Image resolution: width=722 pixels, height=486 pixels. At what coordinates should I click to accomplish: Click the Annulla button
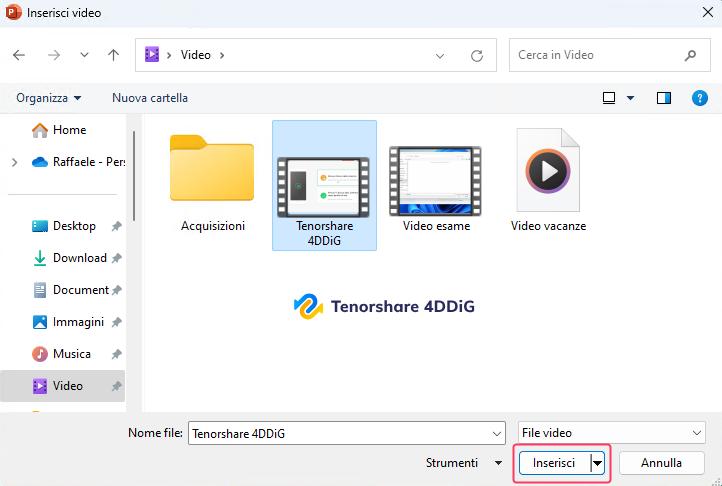click(x=661, y=463)
